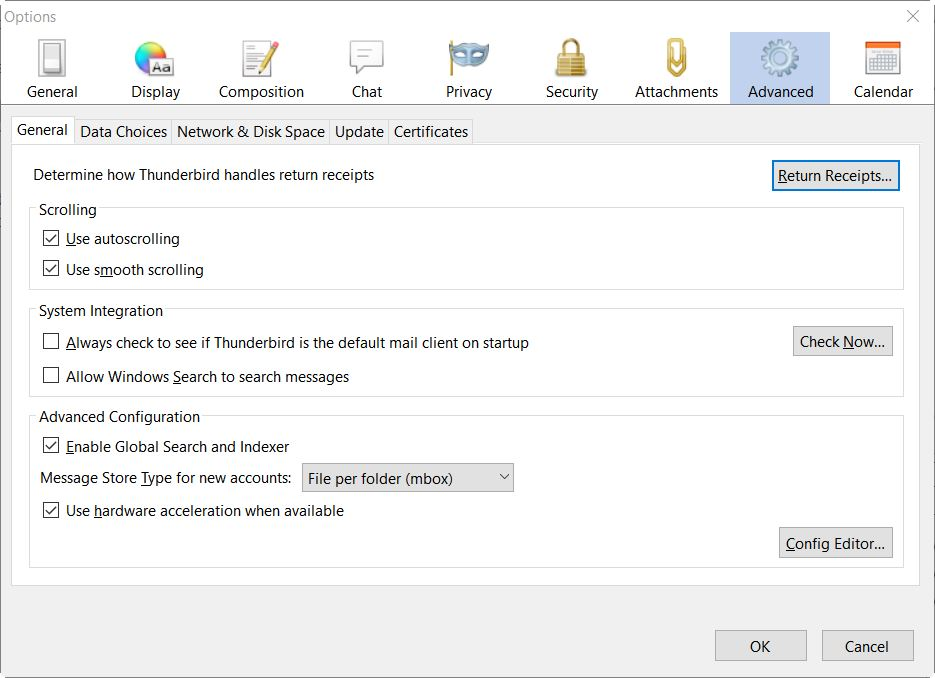This screenshot has height=678, width=935.
Task: Open the Security padlock icon
Action: coord(571,60)
